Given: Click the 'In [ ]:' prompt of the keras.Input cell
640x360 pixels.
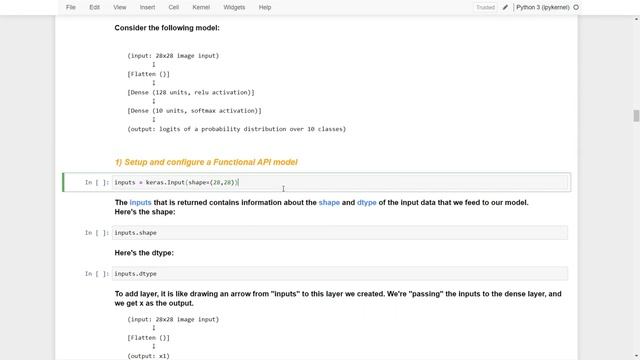Looking at the screenshot, I should [x=97, y=182].
